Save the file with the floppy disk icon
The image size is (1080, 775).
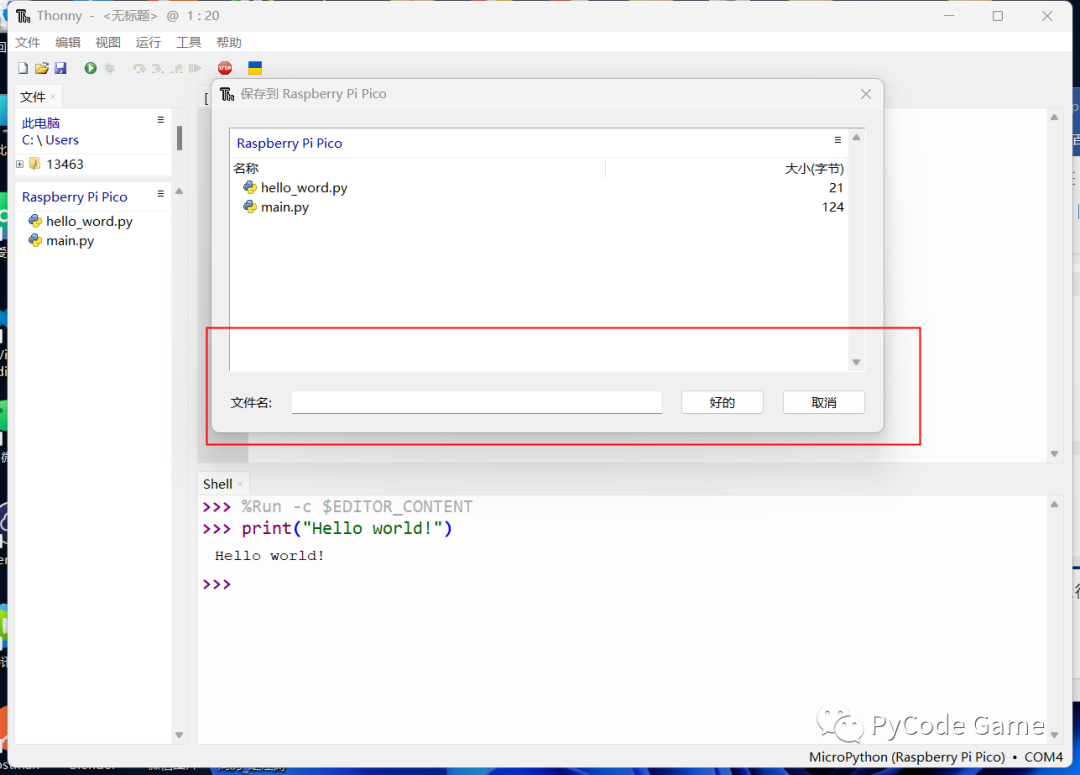tap(61, 68)
